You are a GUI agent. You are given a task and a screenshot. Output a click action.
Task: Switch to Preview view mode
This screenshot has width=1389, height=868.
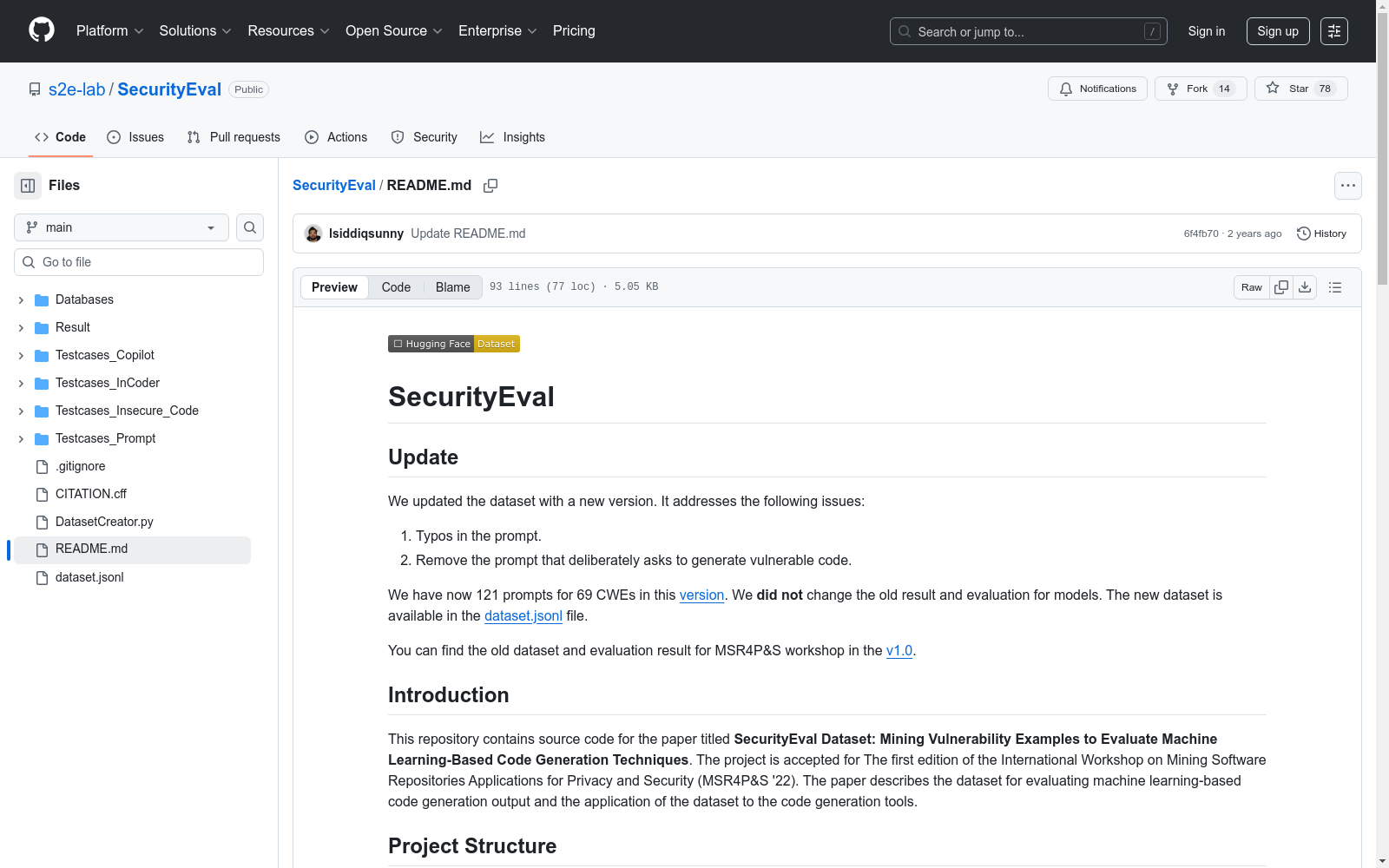(334, 287)
